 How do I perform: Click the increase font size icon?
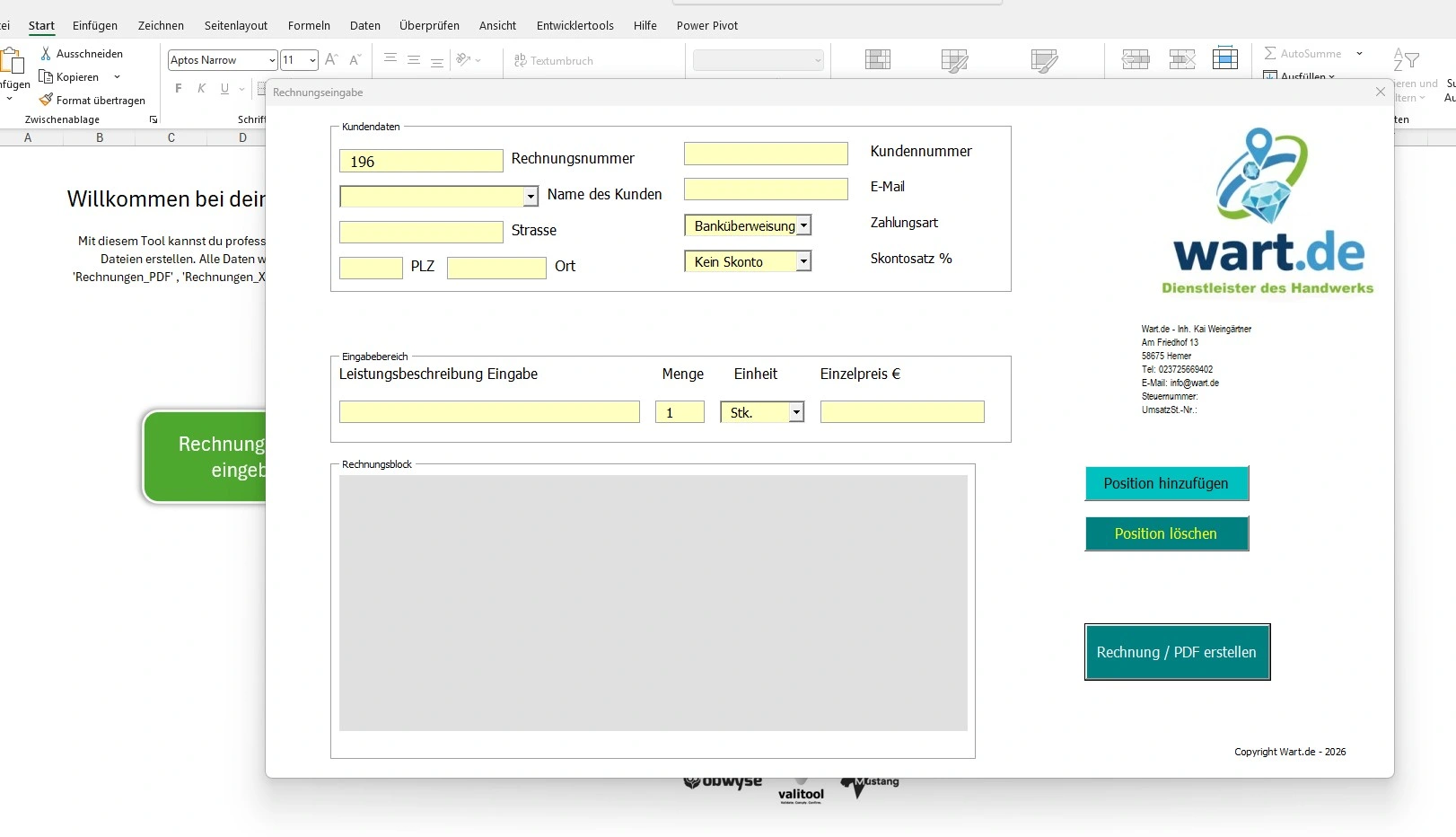pos(331,60)
